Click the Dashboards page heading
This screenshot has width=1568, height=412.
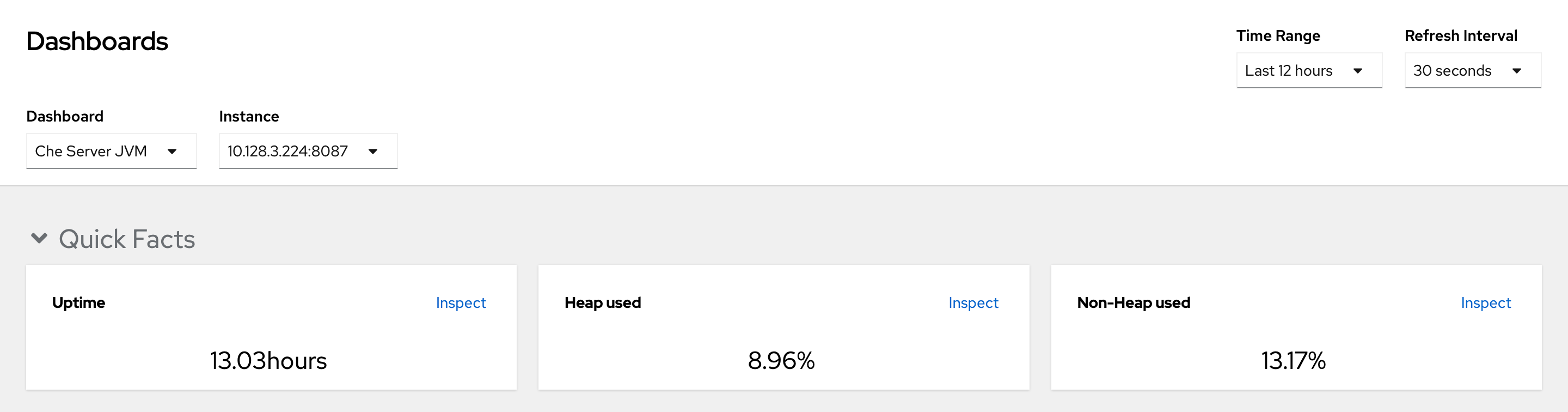click(97, 41)
